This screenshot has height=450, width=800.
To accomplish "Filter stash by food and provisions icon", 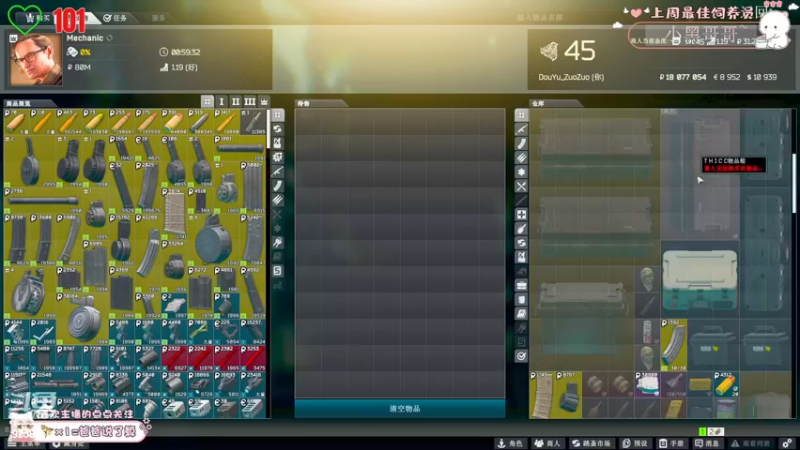I will pyautogui.click(x=521, y=229).
